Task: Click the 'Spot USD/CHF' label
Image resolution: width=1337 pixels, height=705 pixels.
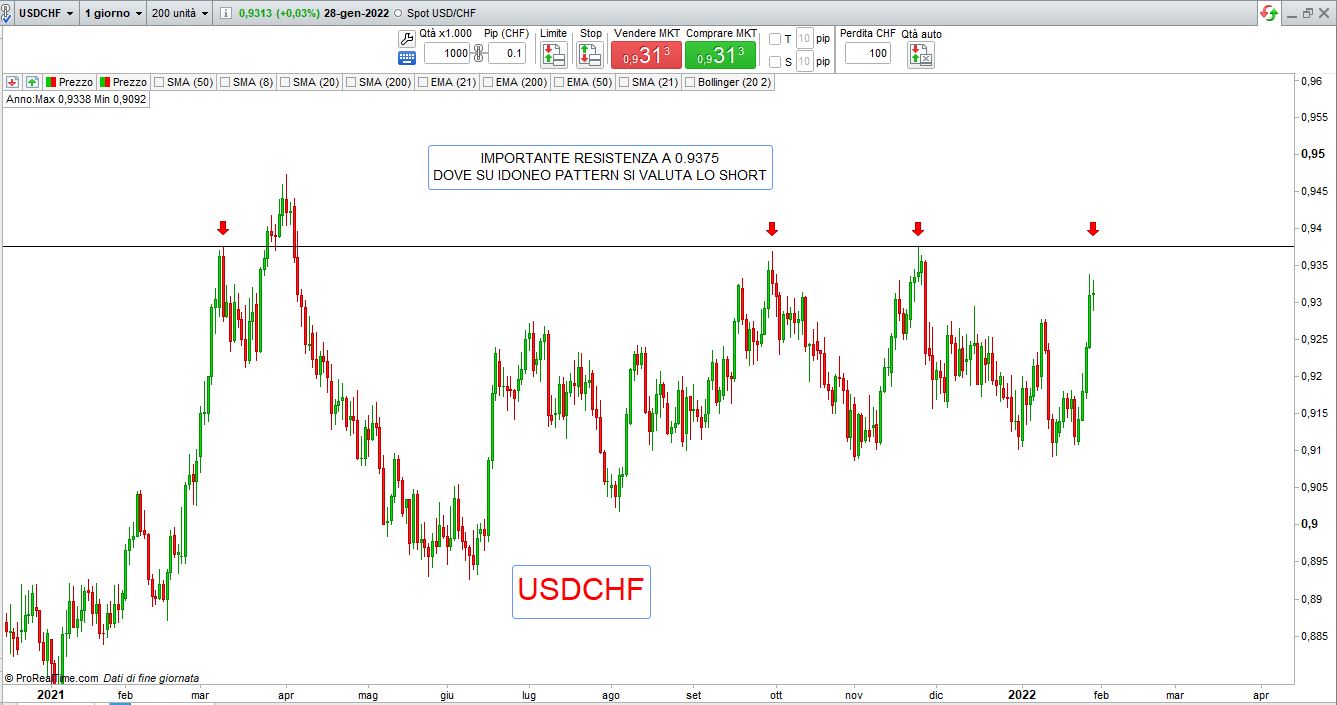Action: tap(440, 13)
